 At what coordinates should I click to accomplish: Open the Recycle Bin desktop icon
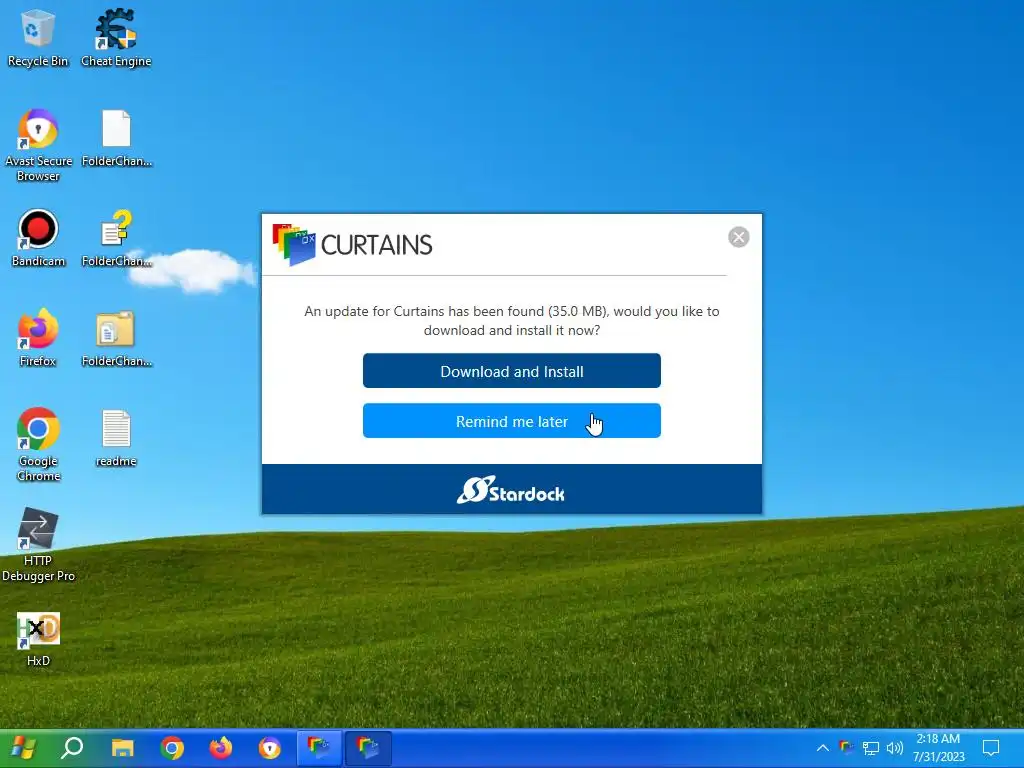(37, 38)
